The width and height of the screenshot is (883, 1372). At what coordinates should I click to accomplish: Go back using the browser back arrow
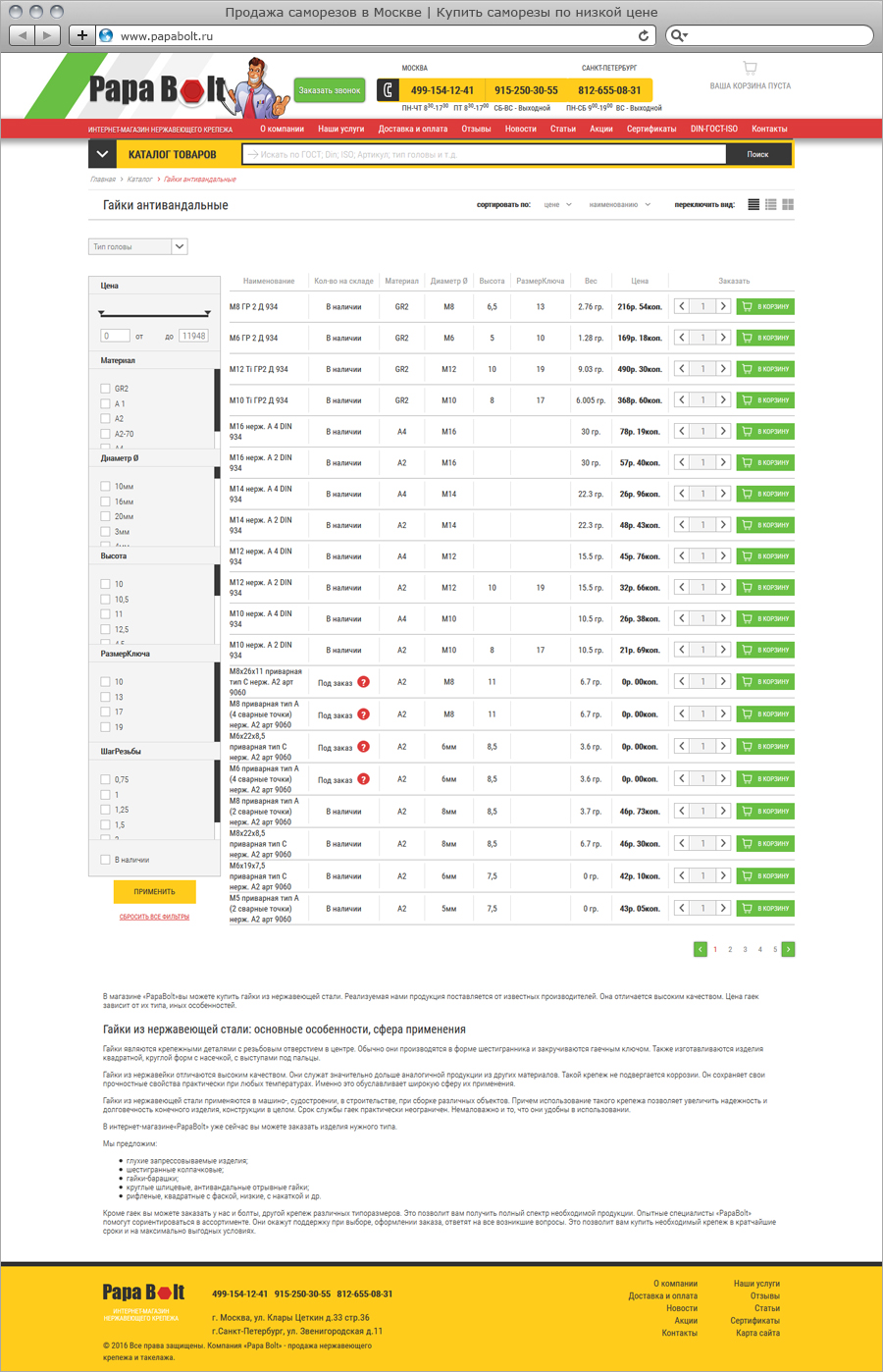23,35
